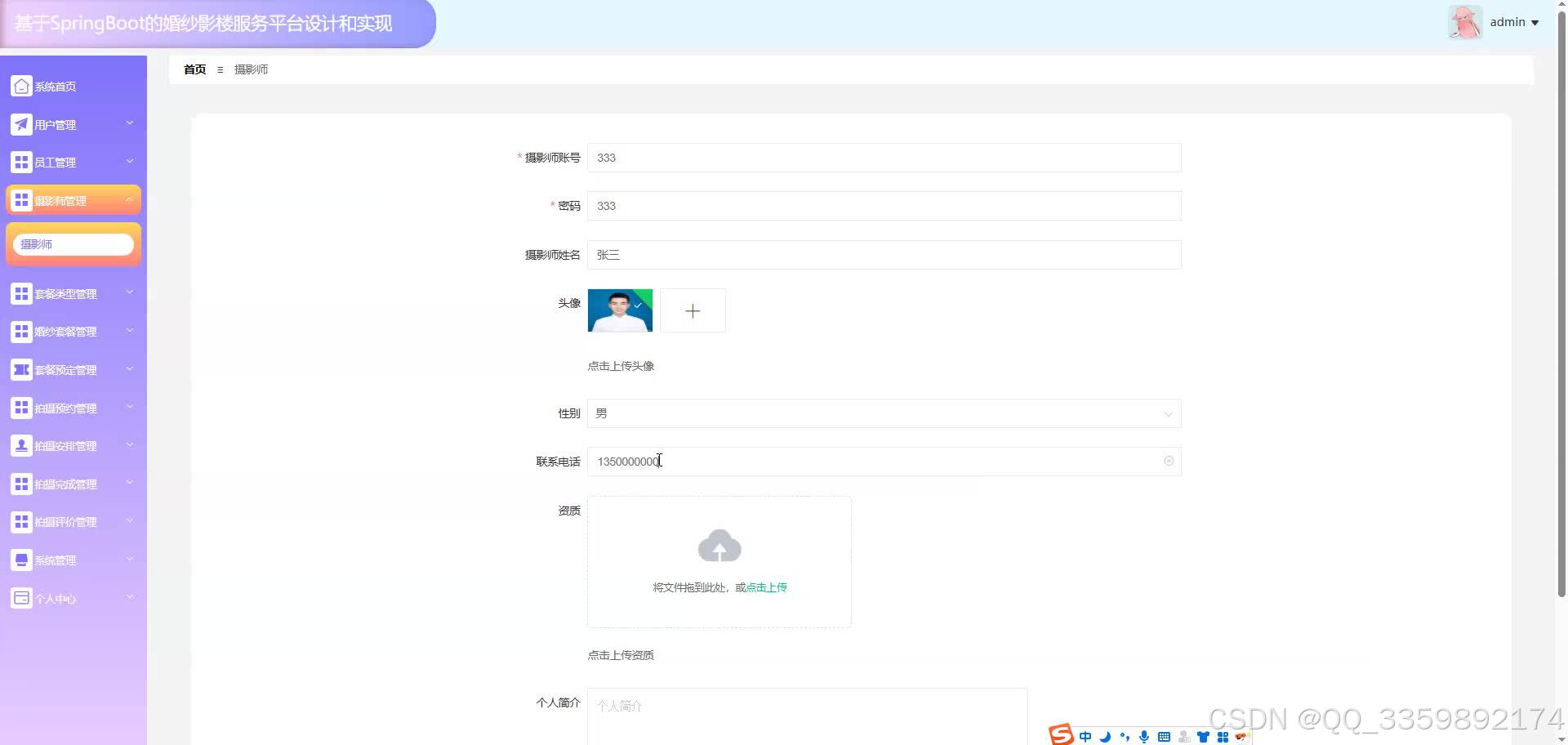
Task: Clear 联系电话 using the circle-x icon
Action: coord(1169,461)
